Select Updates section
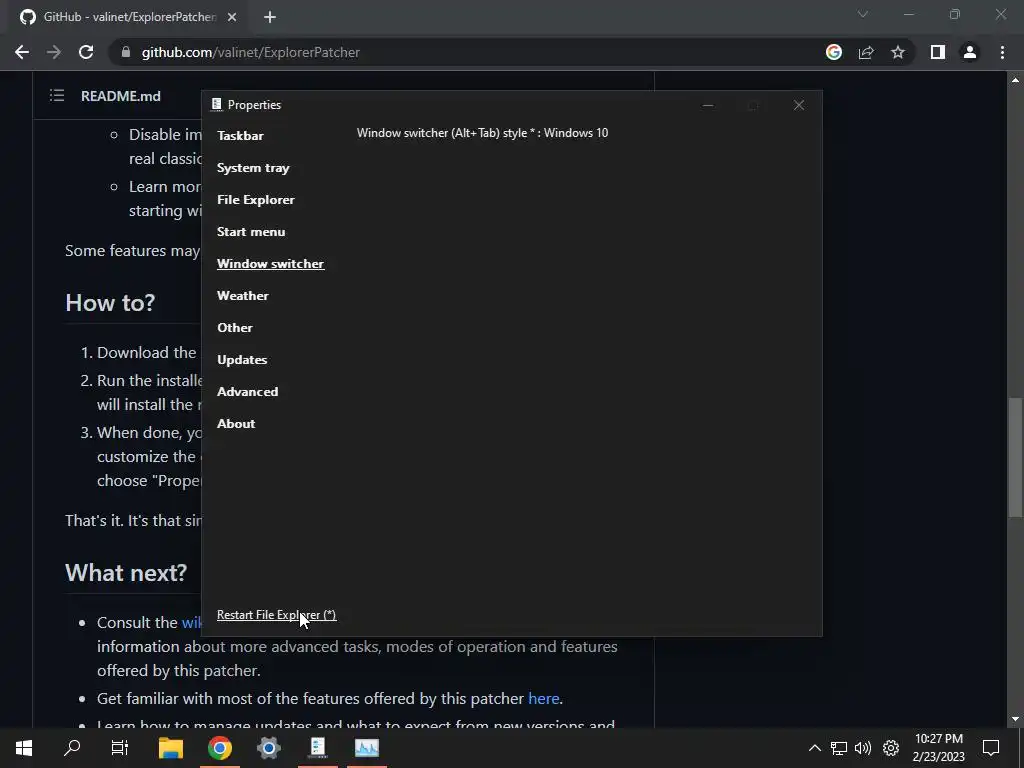Viewport: 1024px width, 768px height. [x=242, y=360]
